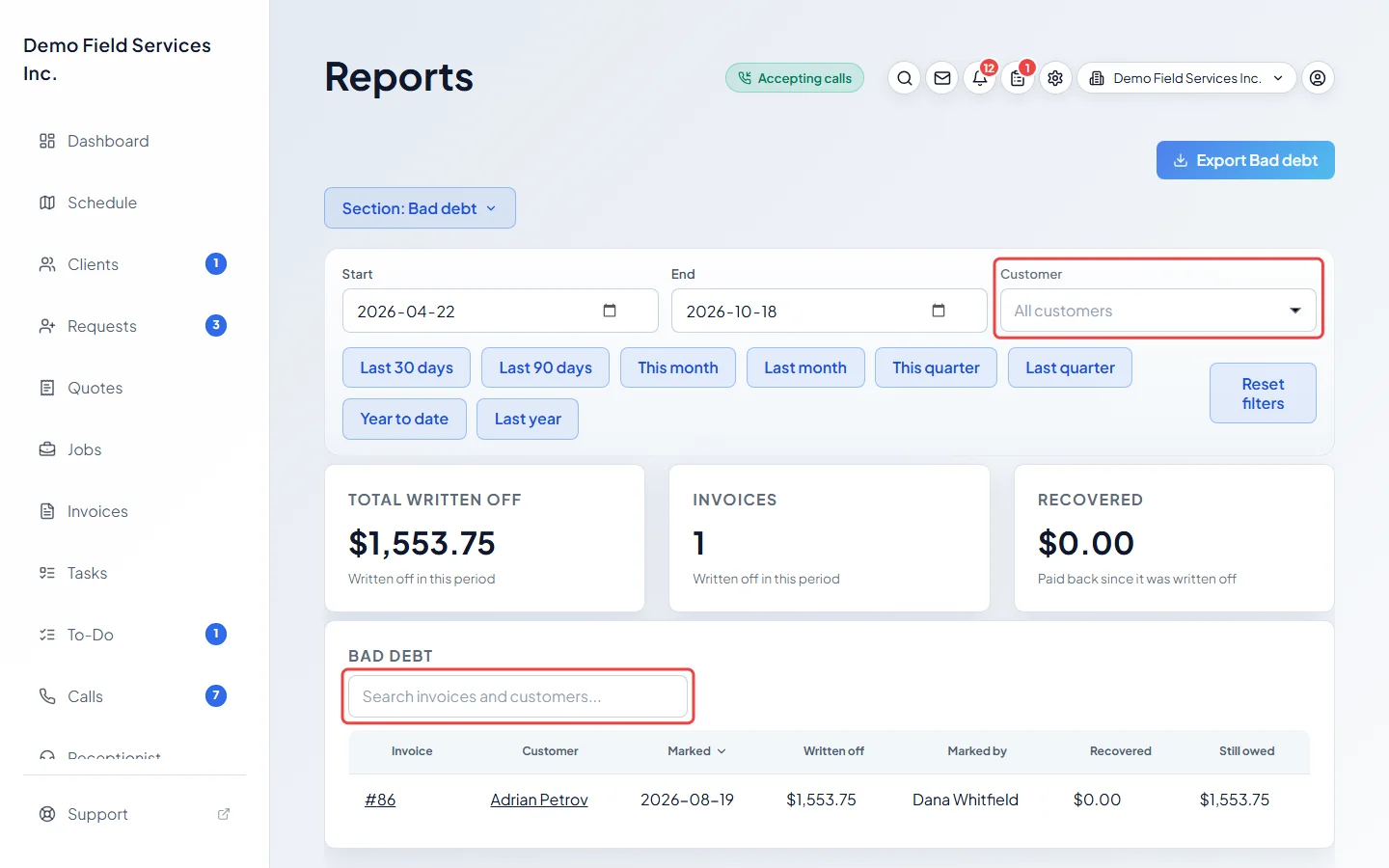Open Calls in the sidebar
The height and width of the screenshot is (868, 1389).
[133, 696]
